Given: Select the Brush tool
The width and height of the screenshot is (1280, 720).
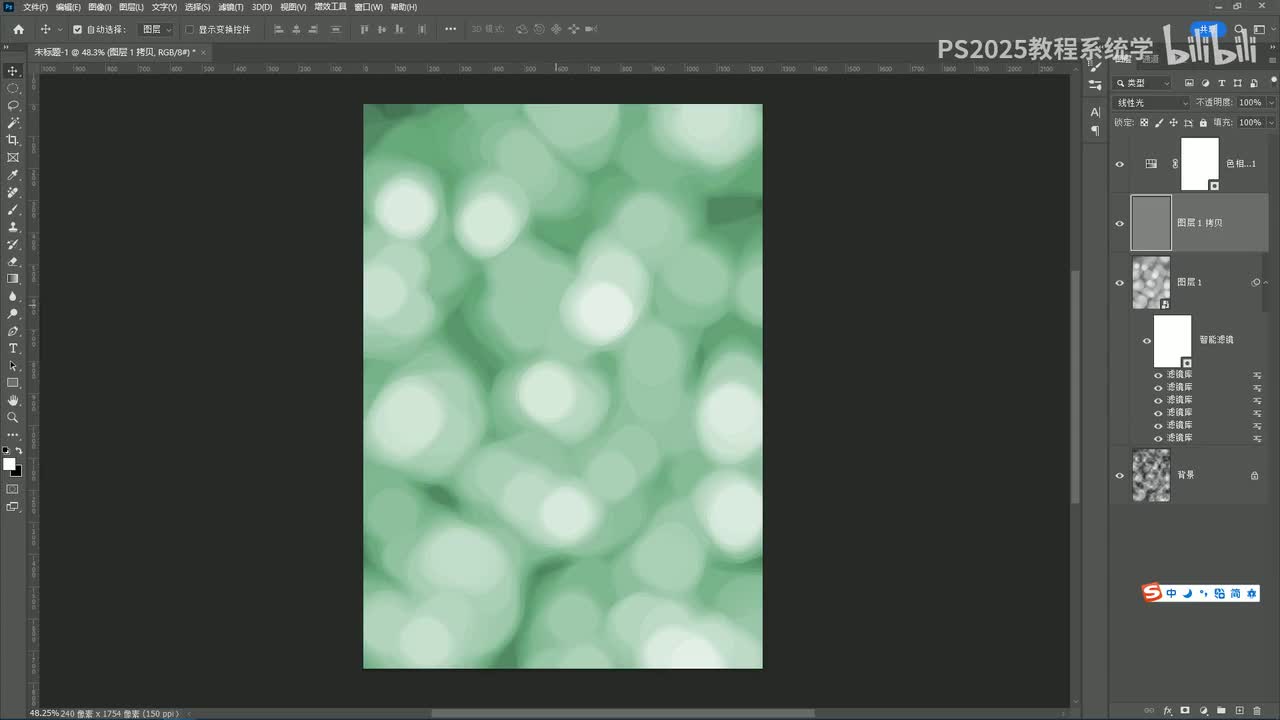Looking at the screenshot, I should pos(13,210).
